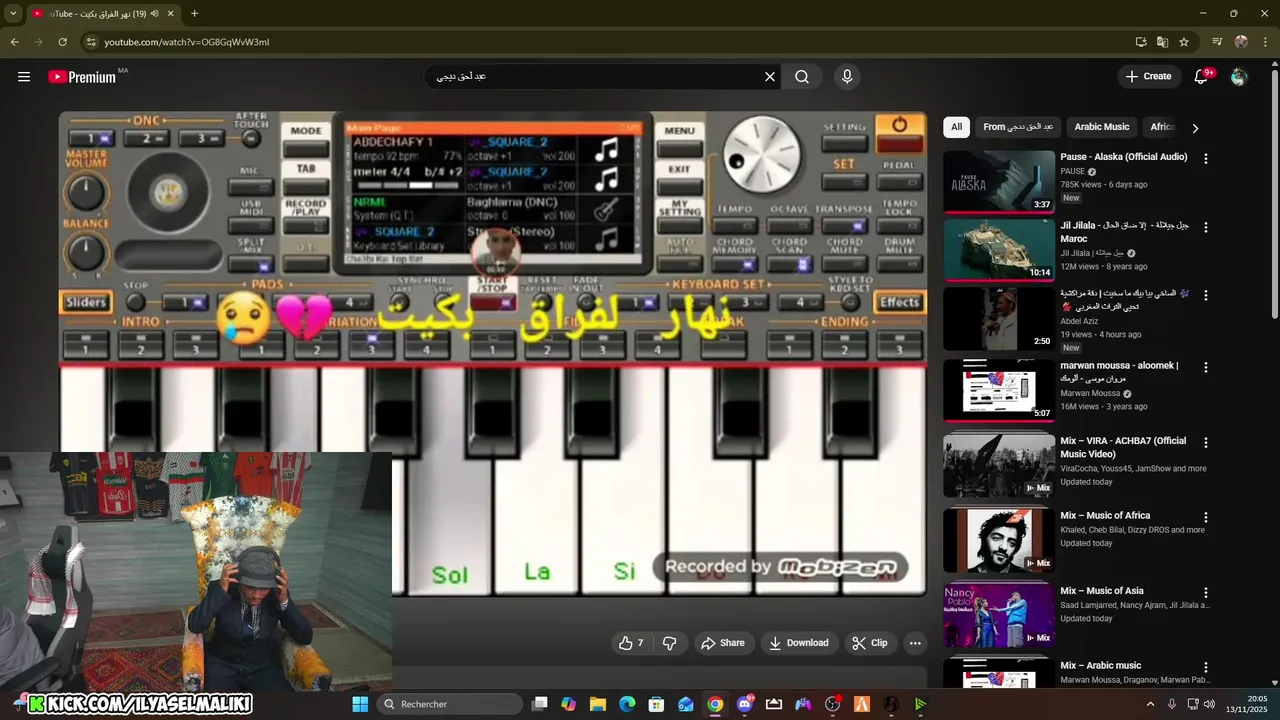Open the YouTube account avatar menu
The image size is (1280, 720).
point(1239,76)
